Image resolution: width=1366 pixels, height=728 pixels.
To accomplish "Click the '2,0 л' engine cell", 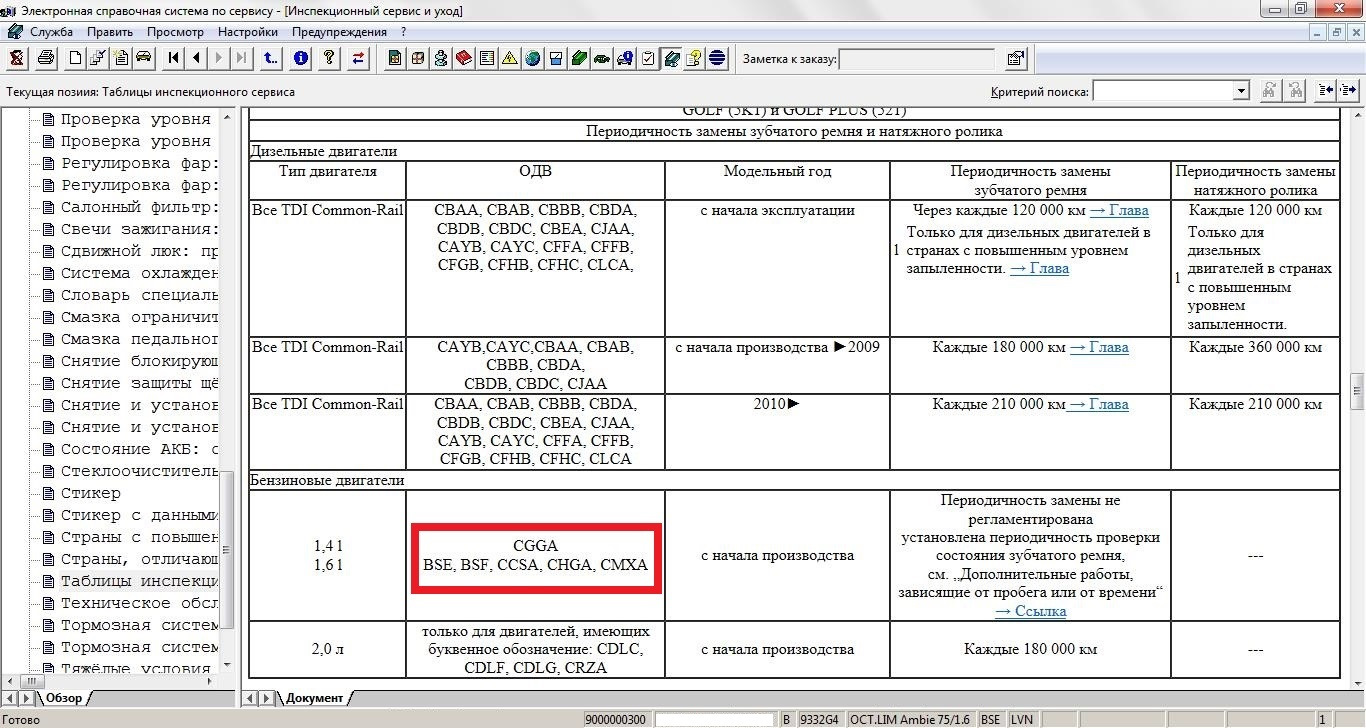I will tap(327, 649).
